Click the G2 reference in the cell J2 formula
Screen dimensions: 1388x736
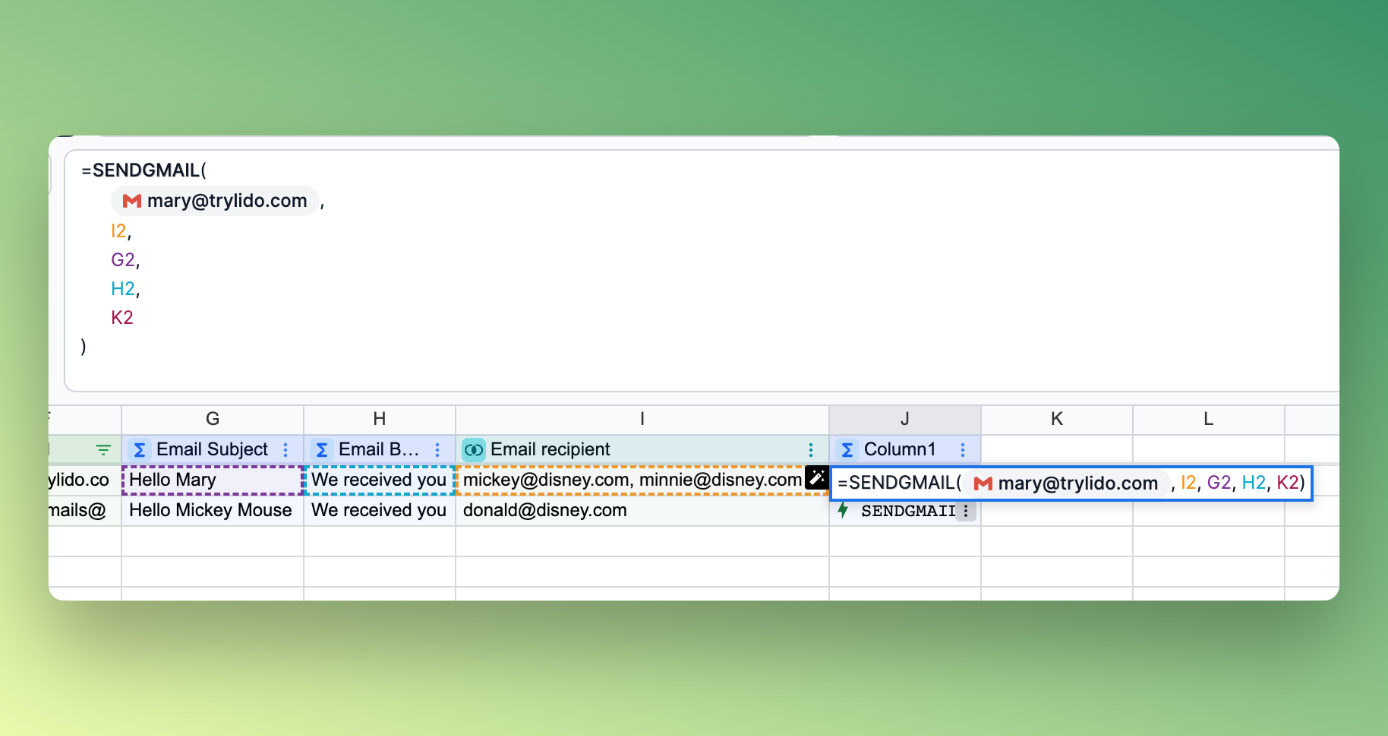click(x=1219, y=484)
